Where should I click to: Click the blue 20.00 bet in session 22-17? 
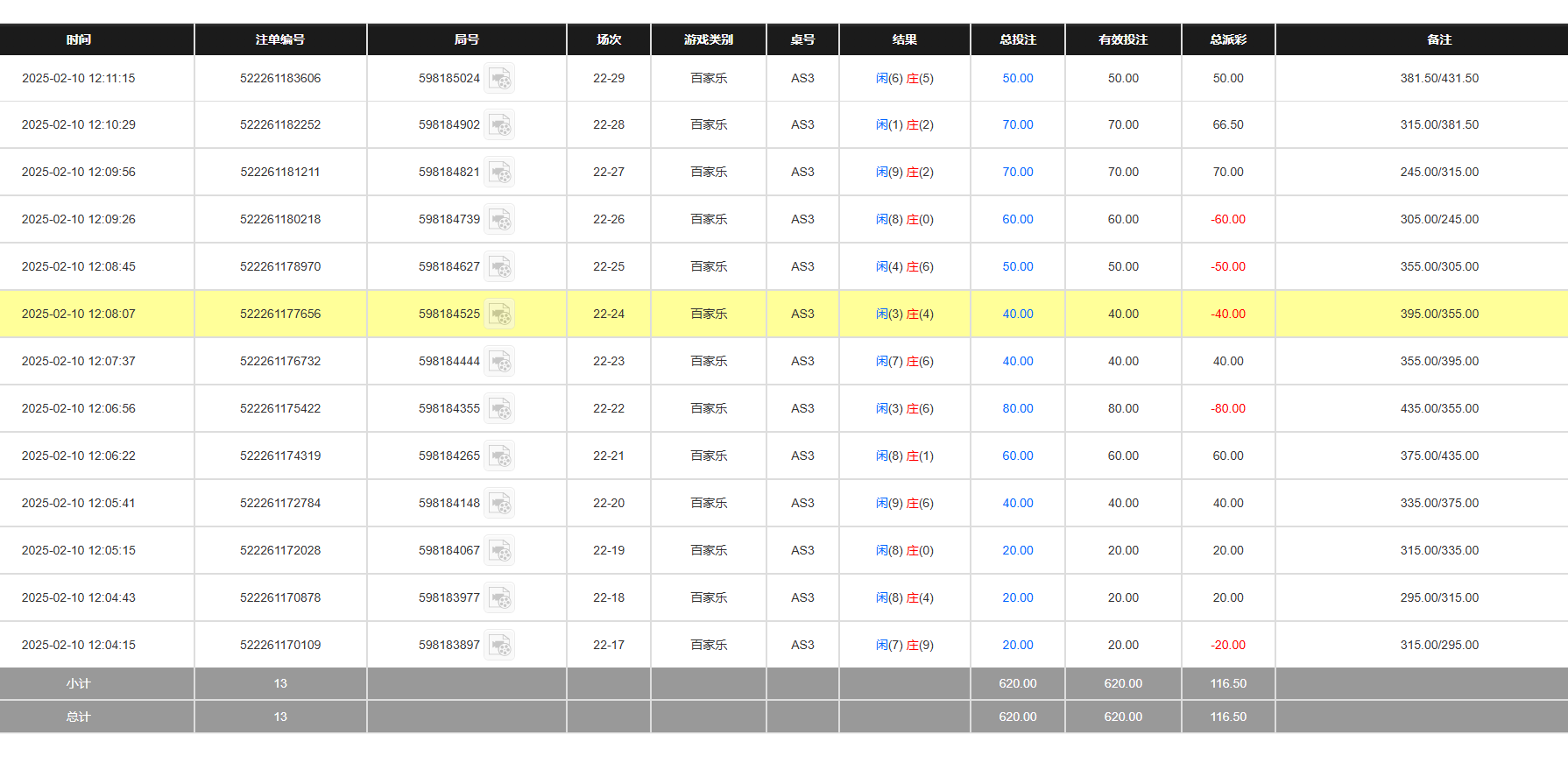pos(1017,646)
